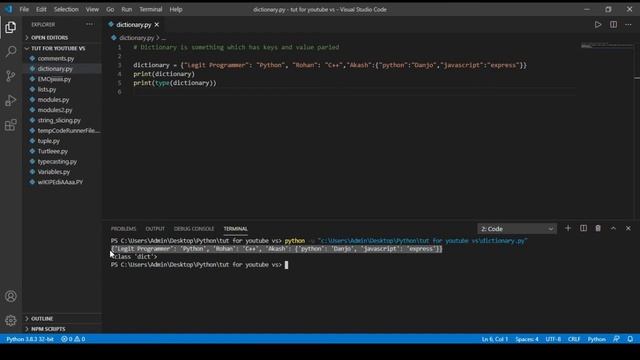Screen dimensions: 640x360
Task: Expand the Outline section
Action: coord(42,319)
